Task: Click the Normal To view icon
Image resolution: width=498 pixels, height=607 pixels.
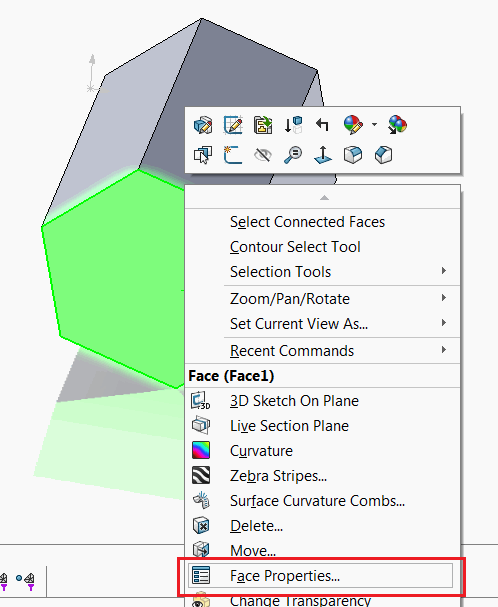Action: pos(323,155)
